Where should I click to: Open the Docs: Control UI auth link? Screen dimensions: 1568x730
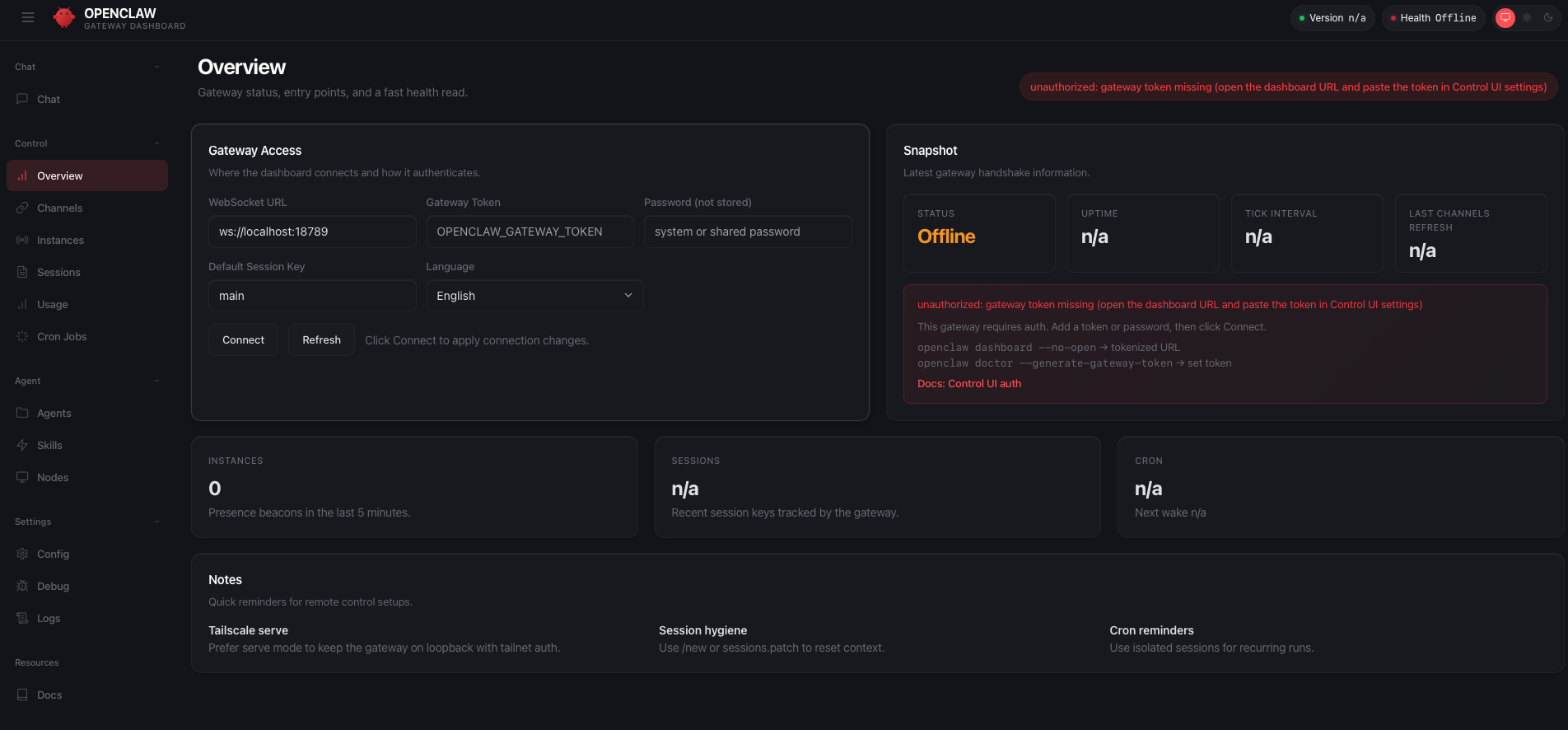[969, 383]
